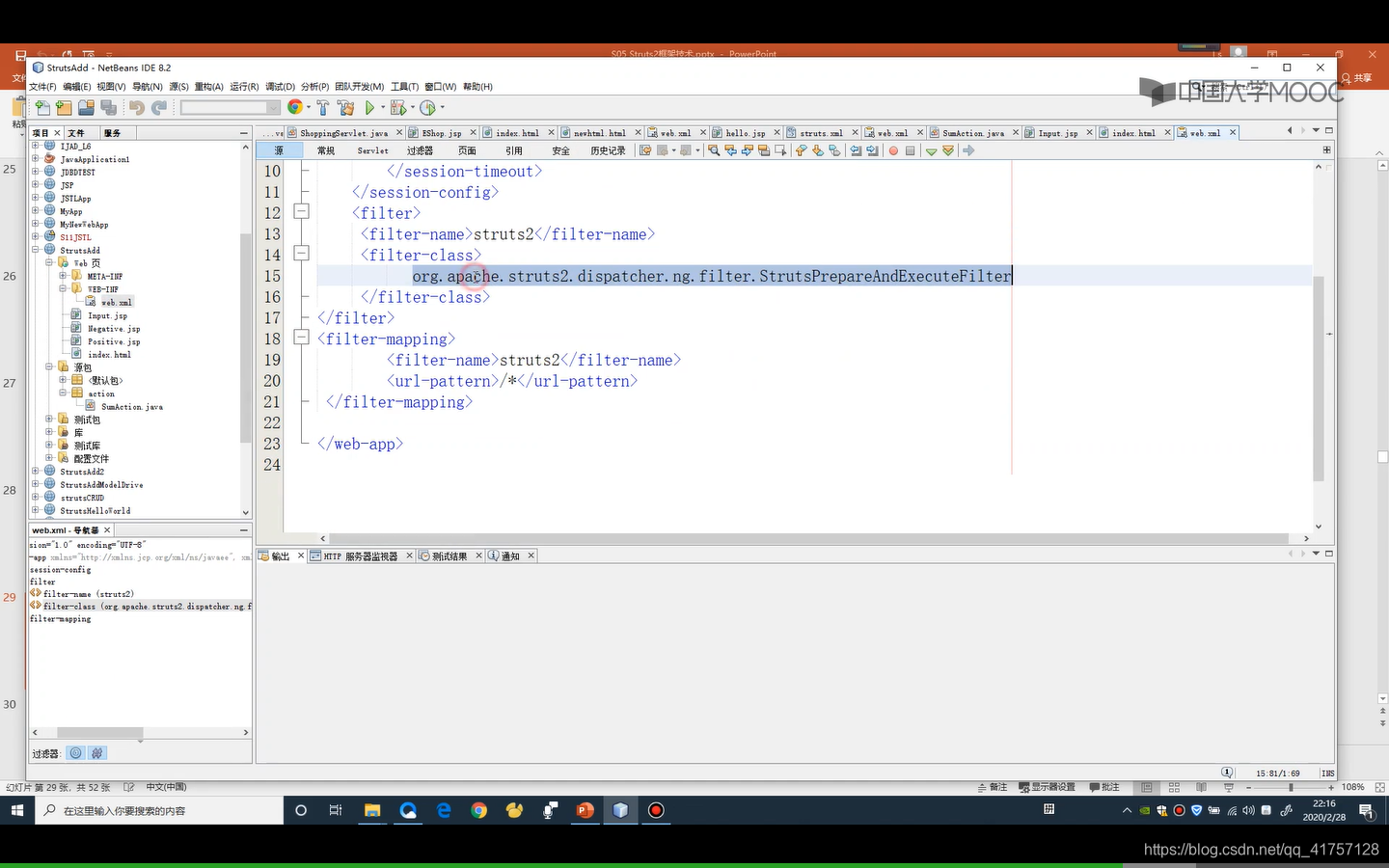The height and width of the screenshot is (868, 1389).
Task: Open the Servlet editor view
Action: point(372,150)
